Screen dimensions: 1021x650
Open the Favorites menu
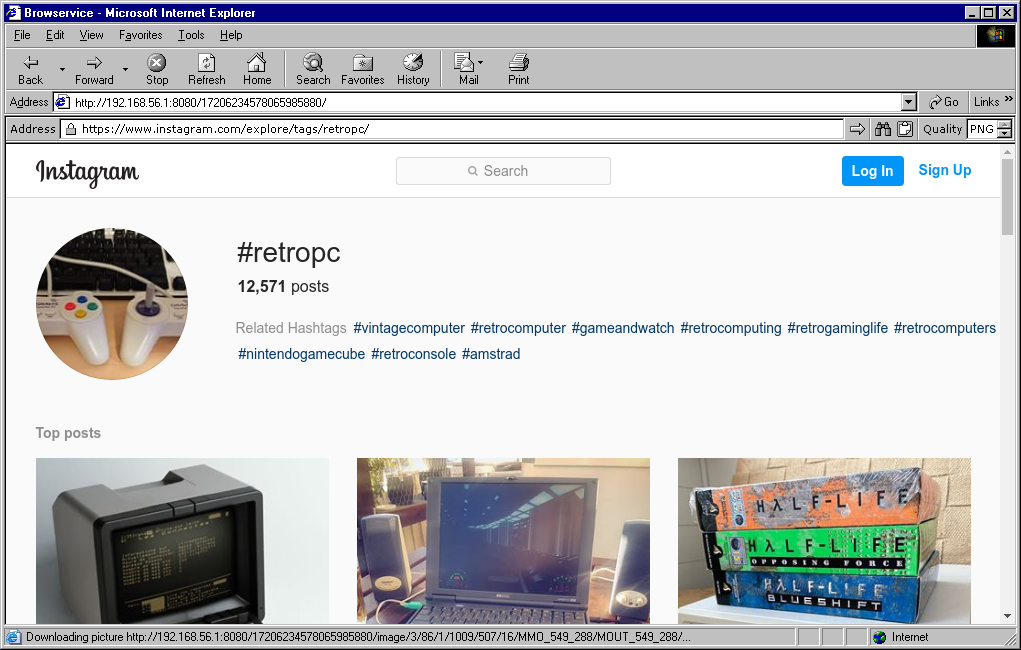click(141, 35)
